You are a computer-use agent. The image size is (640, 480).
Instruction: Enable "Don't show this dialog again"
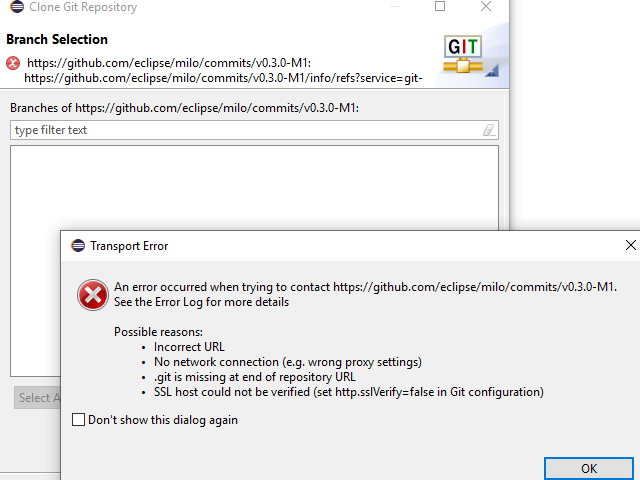79,420
